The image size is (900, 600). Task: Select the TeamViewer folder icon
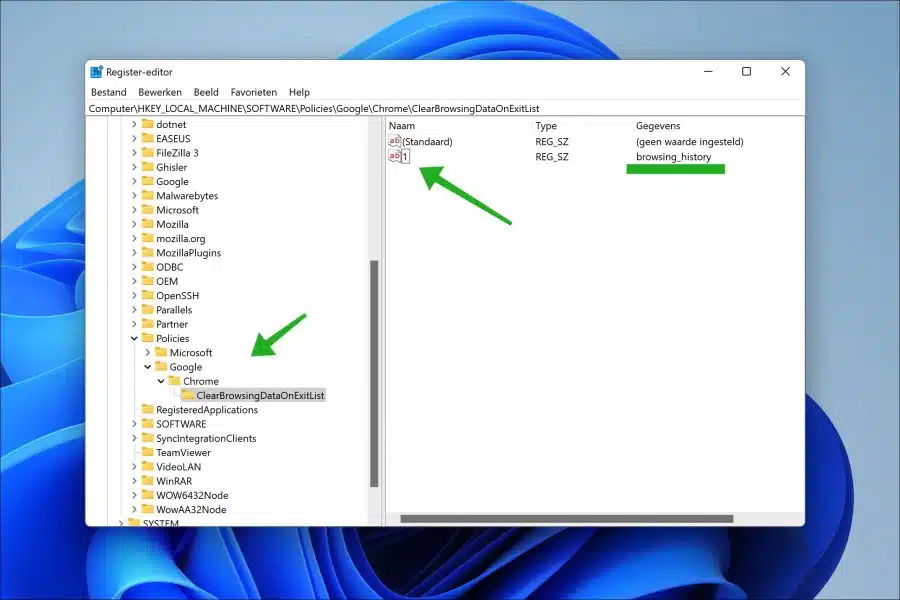(148, 452)
